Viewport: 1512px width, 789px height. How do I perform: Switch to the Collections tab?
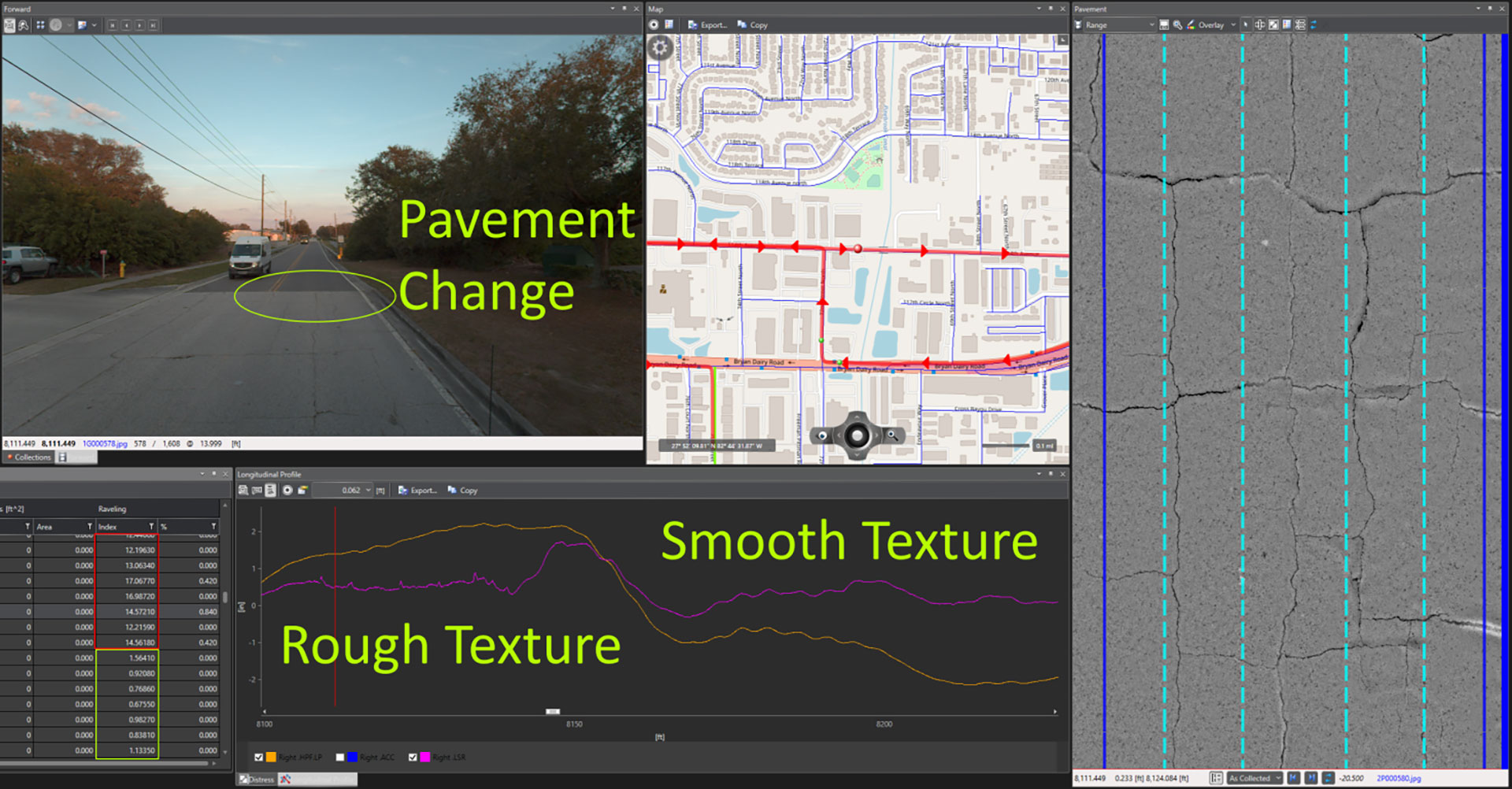click(x=29, y=457)
